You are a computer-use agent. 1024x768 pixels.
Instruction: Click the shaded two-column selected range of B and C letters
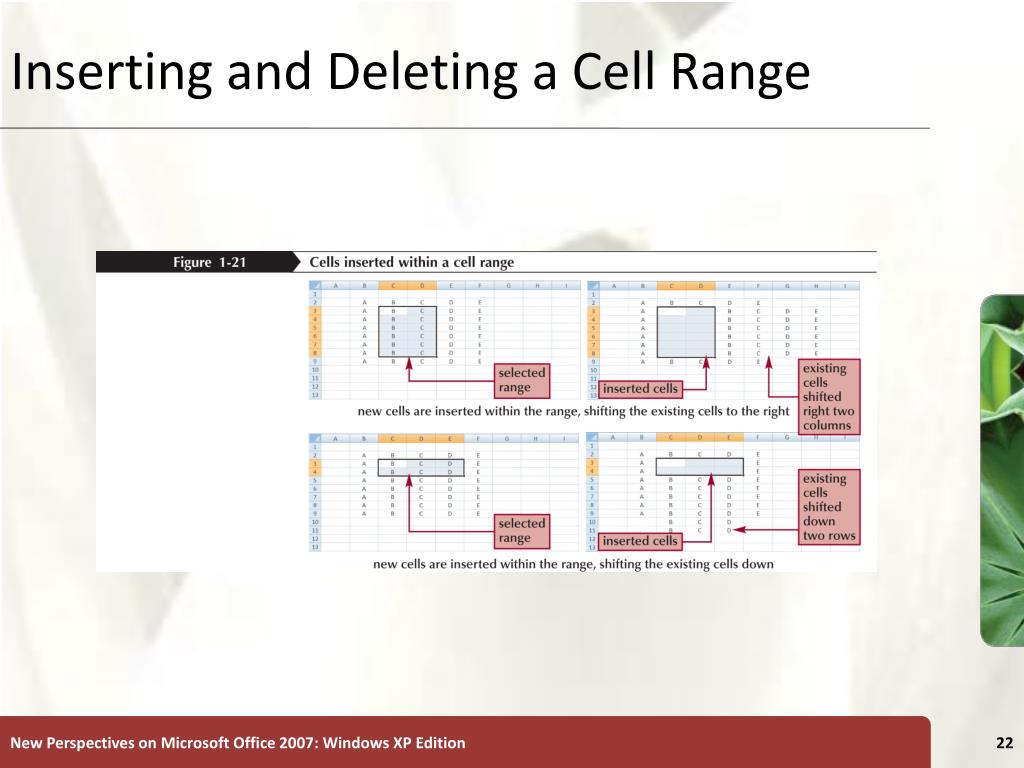(x=408, y=332)
